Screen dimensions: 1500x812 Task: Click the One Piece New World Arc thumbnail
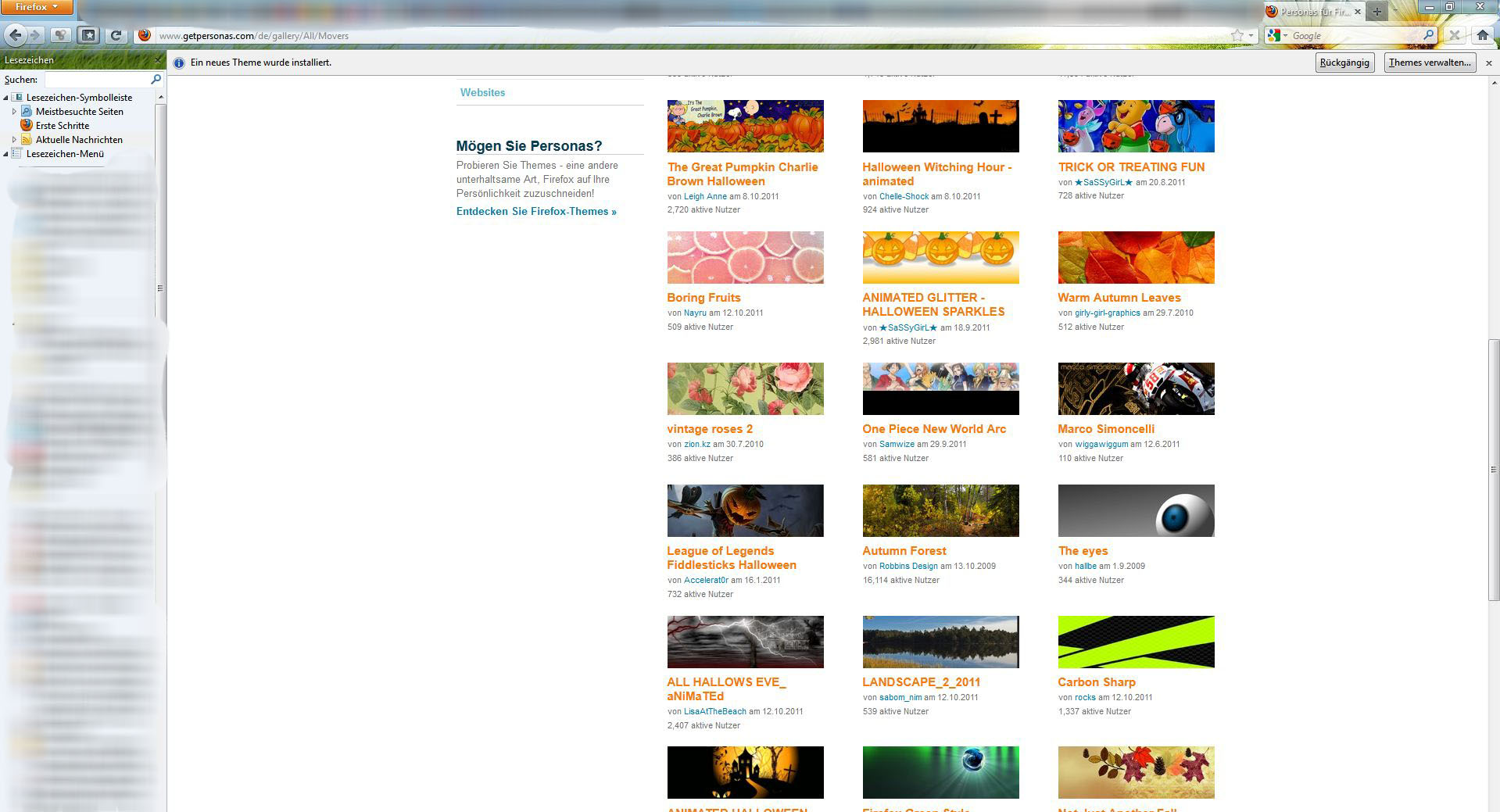coord(940,388)
